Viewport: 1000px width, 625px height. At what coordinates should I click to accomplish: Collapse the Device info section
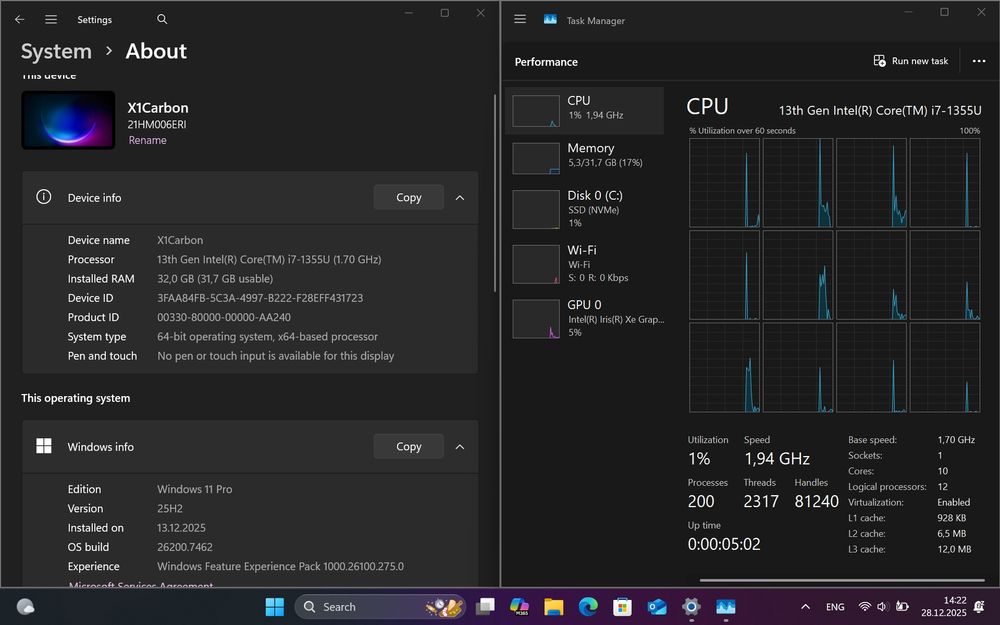pos(460,198)
